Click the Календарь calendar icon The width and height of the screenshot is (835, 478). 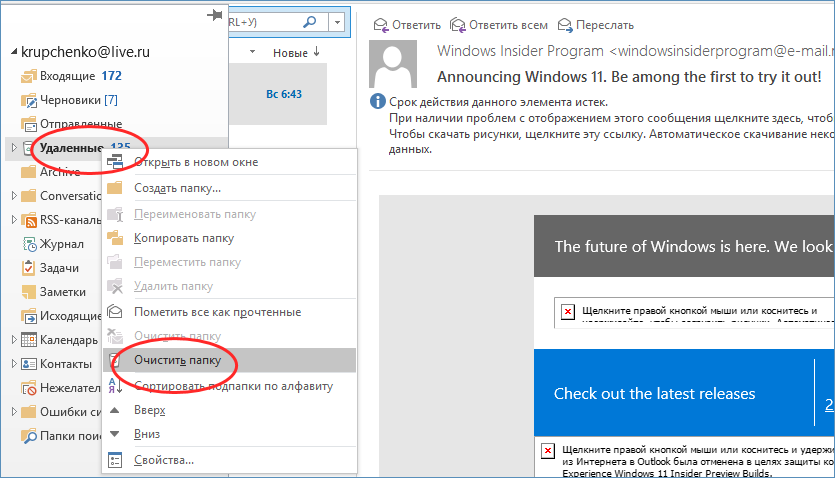(29, 340)
